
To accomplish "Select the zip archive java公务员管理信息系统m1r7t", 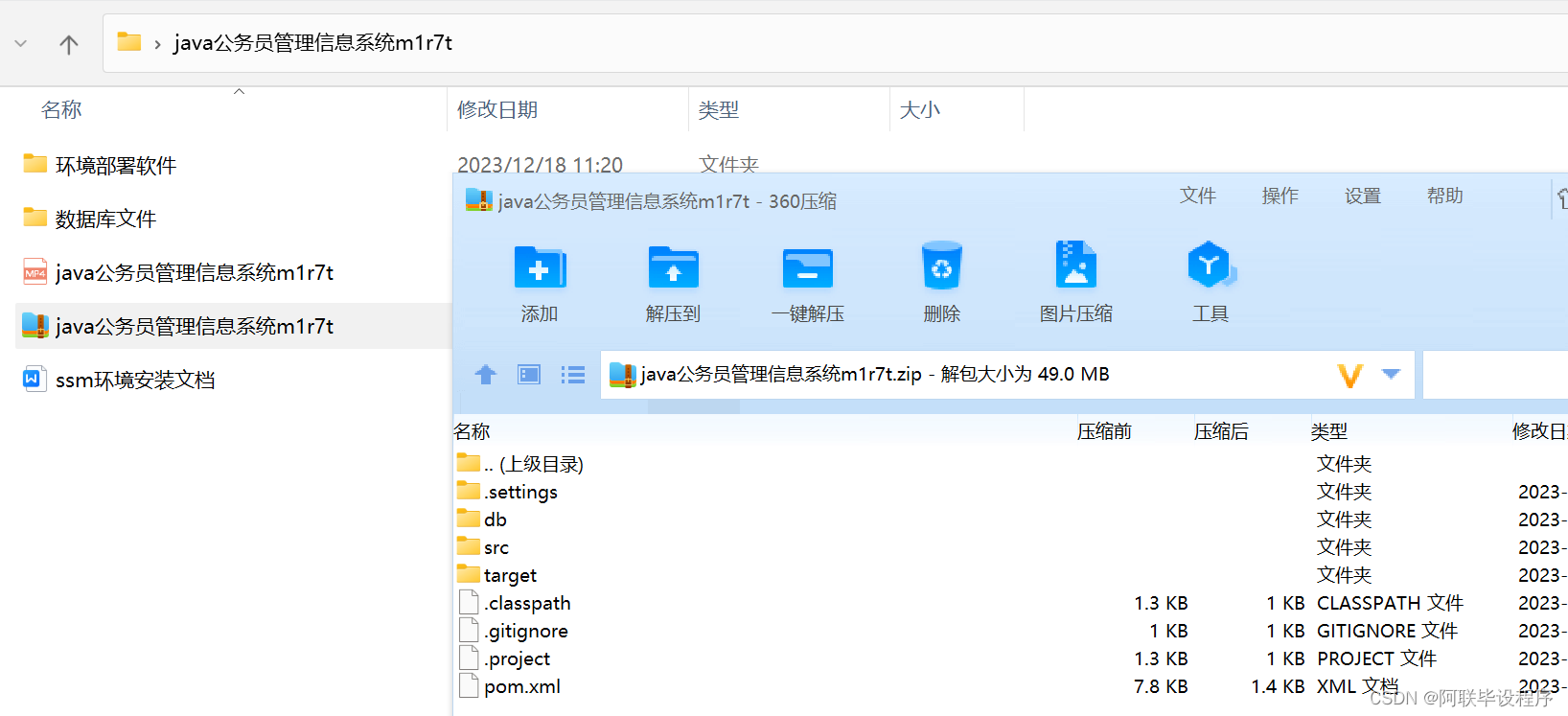I will tap(195, 327).
